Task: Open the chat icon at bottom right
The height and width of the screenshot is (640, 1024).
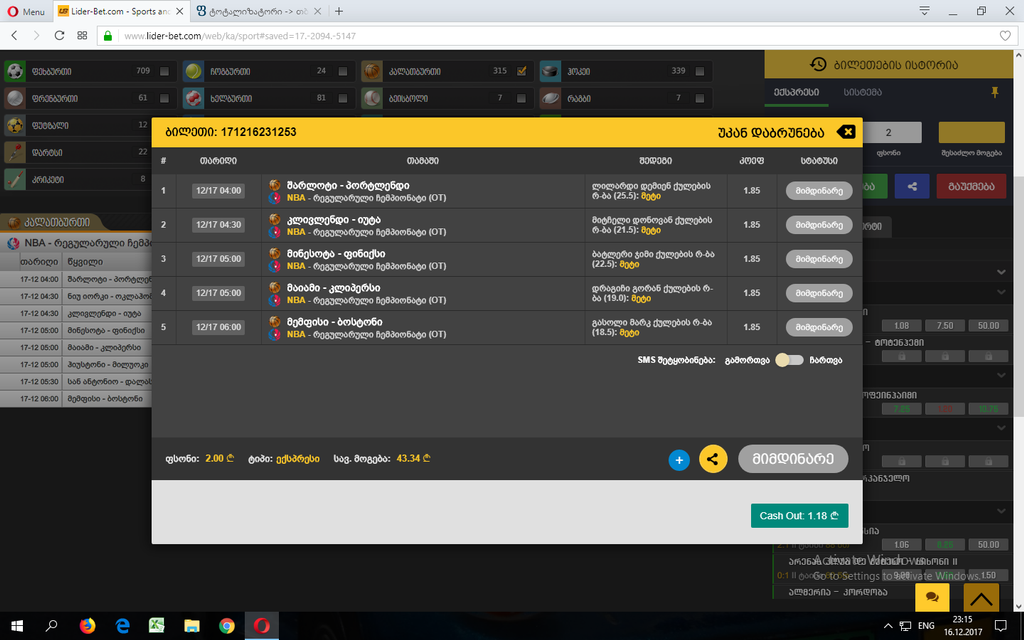Action: coord(932,597)
